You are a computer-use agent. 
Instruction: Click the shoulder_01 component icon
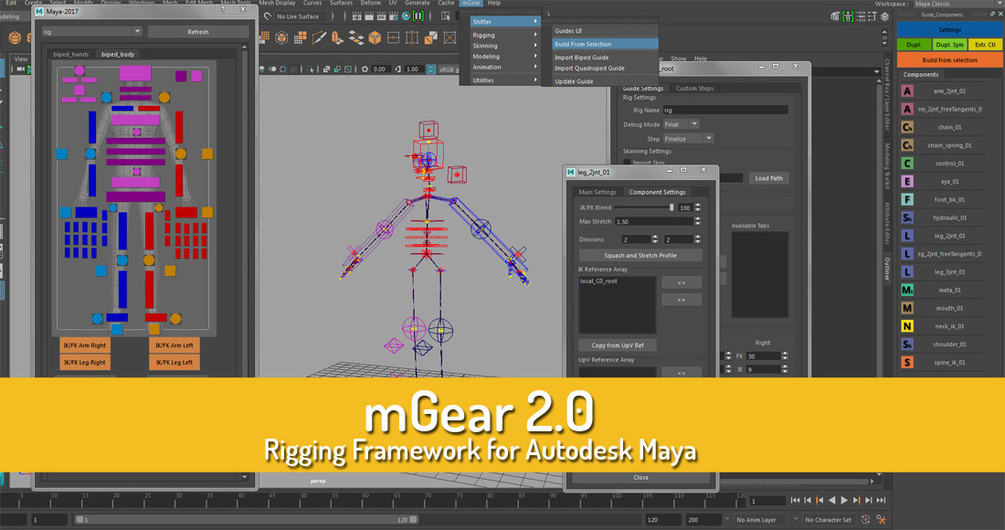pyautogui.click(x=907, y=344)
